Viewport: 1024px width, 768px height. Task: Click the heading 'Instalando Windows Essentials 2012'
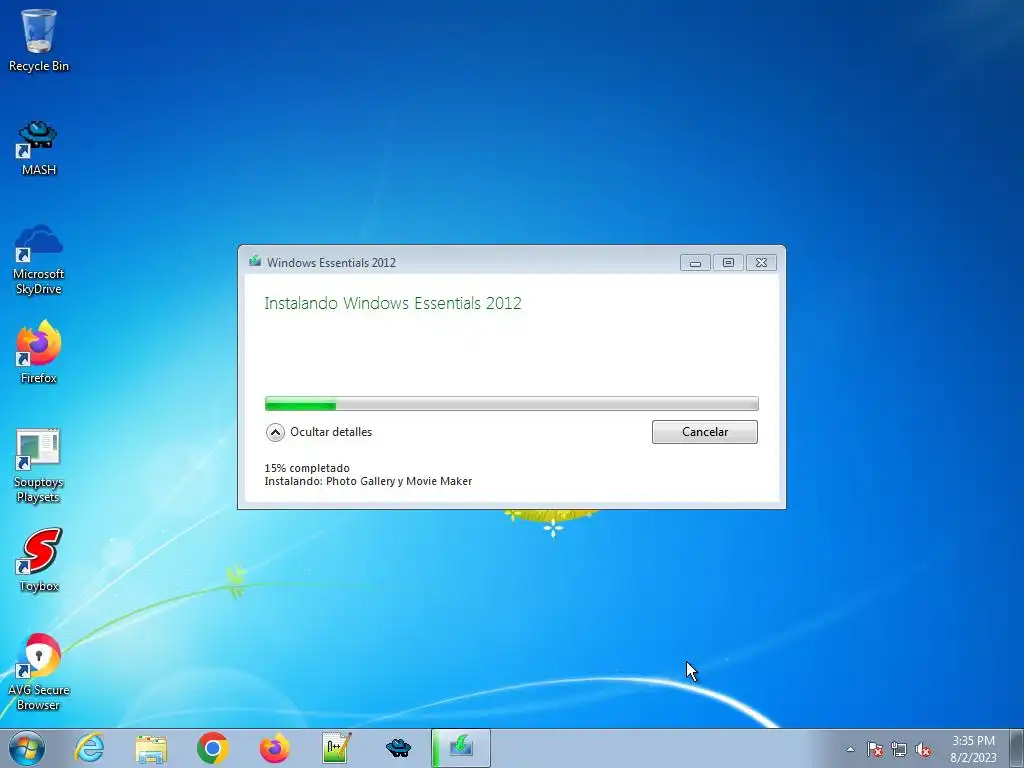[393, 303]
